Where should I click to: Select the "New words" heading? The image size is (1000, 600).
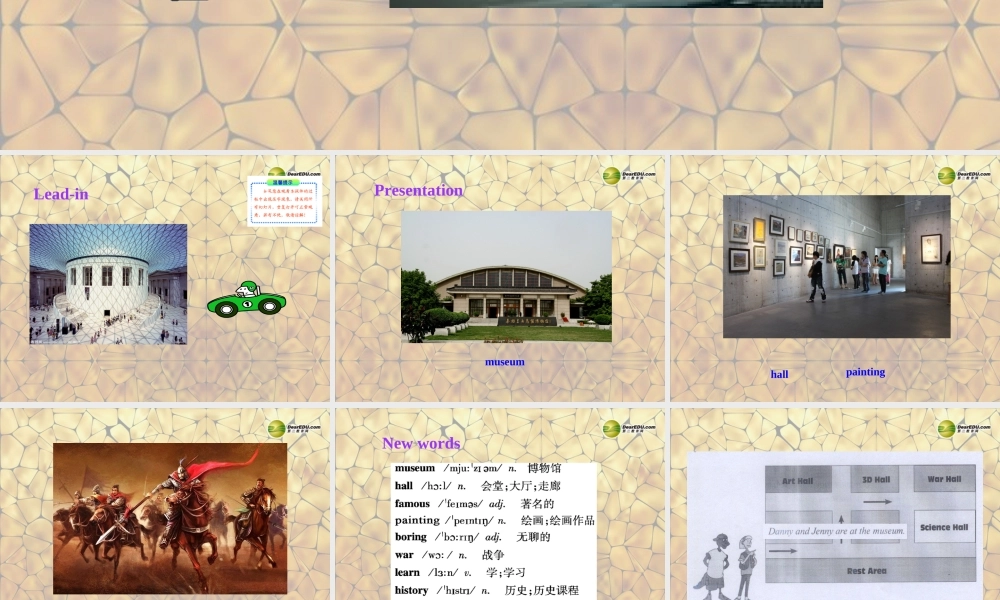421,443
